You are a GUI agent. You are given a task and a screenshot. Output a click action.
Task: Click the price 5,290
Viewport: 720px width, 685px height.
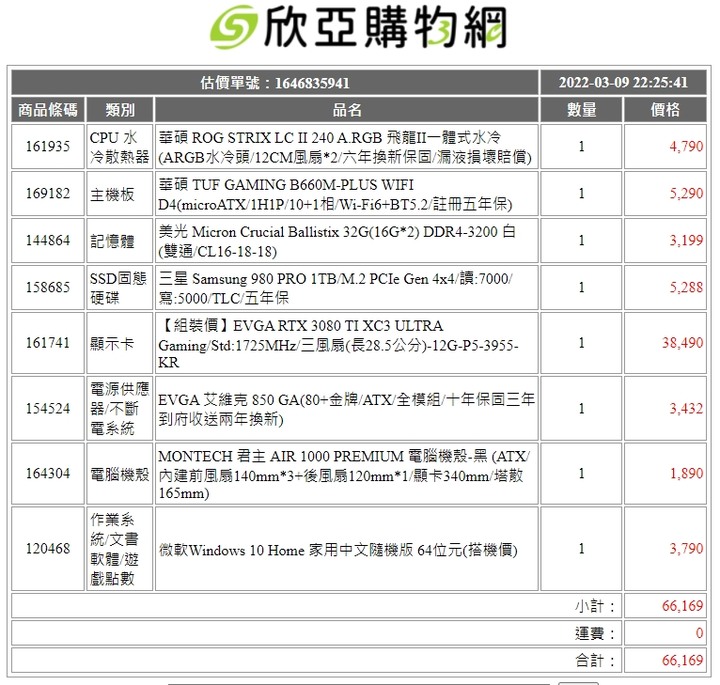click(686, 193)
